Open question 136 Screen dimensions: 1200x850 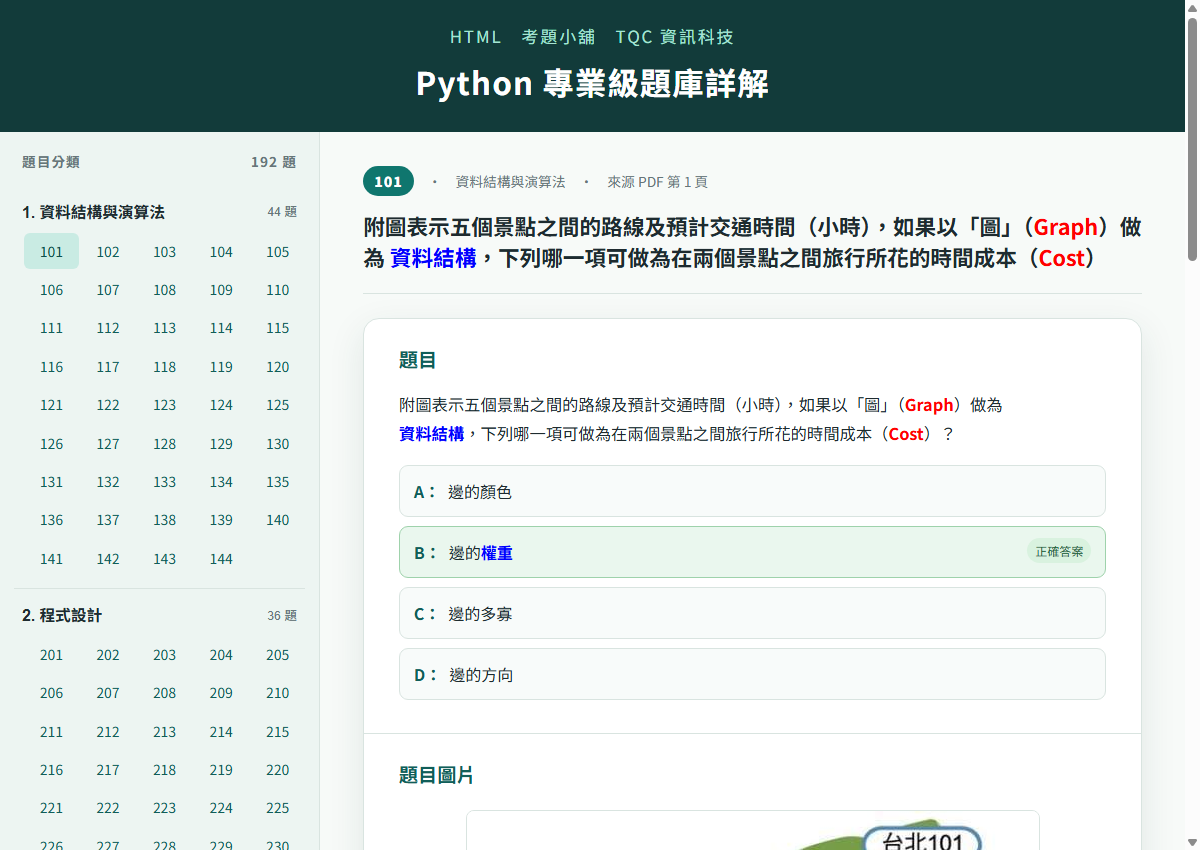[51, 520]
